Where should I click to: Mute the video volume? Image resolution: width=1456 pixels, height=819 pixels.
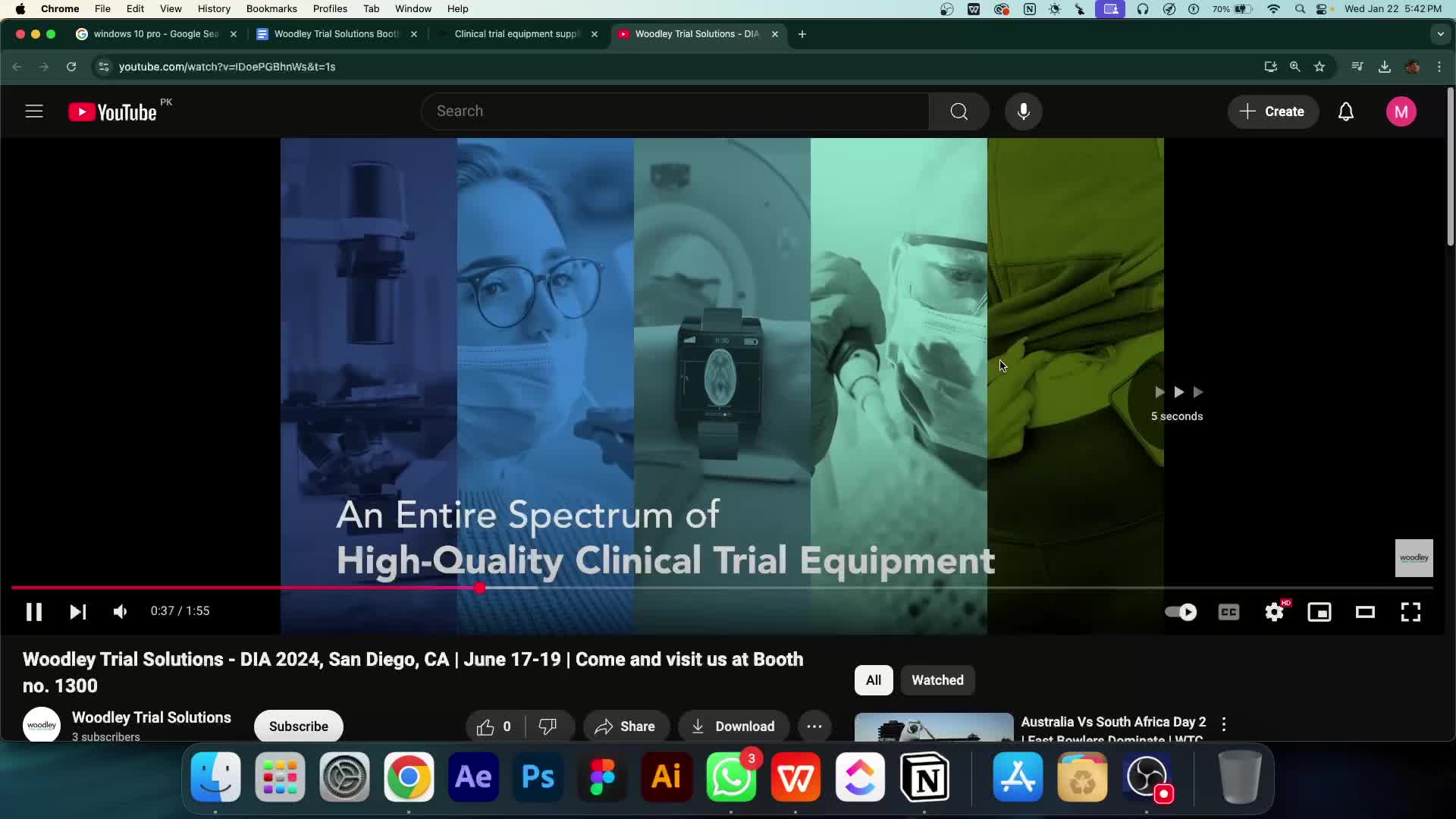coord(121,612)
